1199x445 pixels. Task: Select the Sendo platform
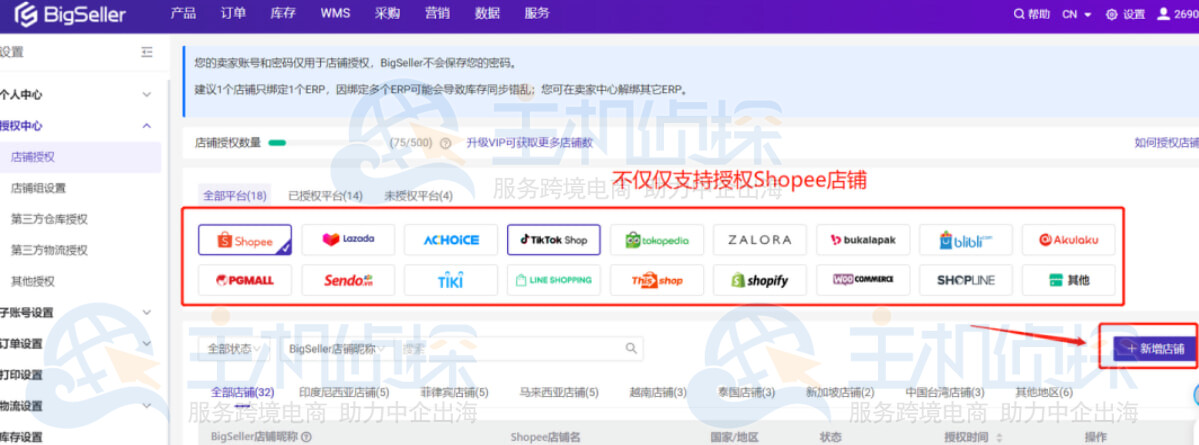point(348,280)
